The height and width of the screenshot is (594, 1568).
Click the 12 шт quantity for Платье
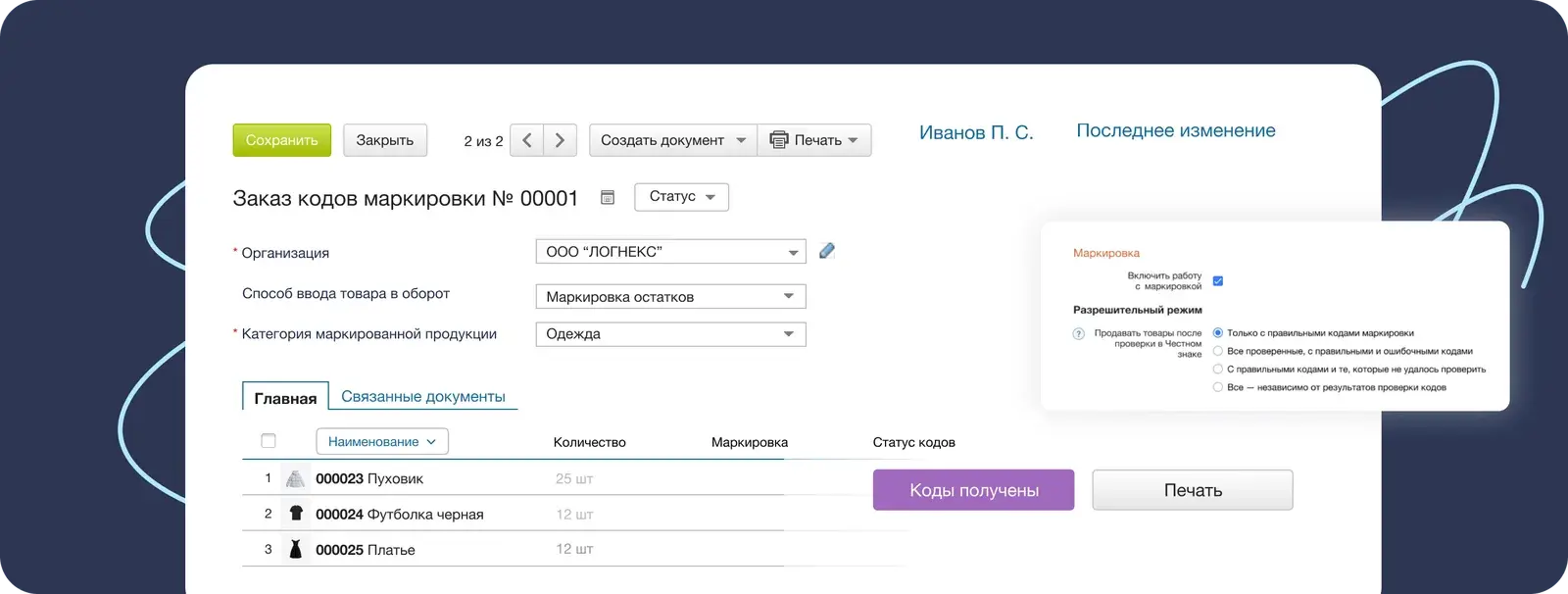(574, 549)
